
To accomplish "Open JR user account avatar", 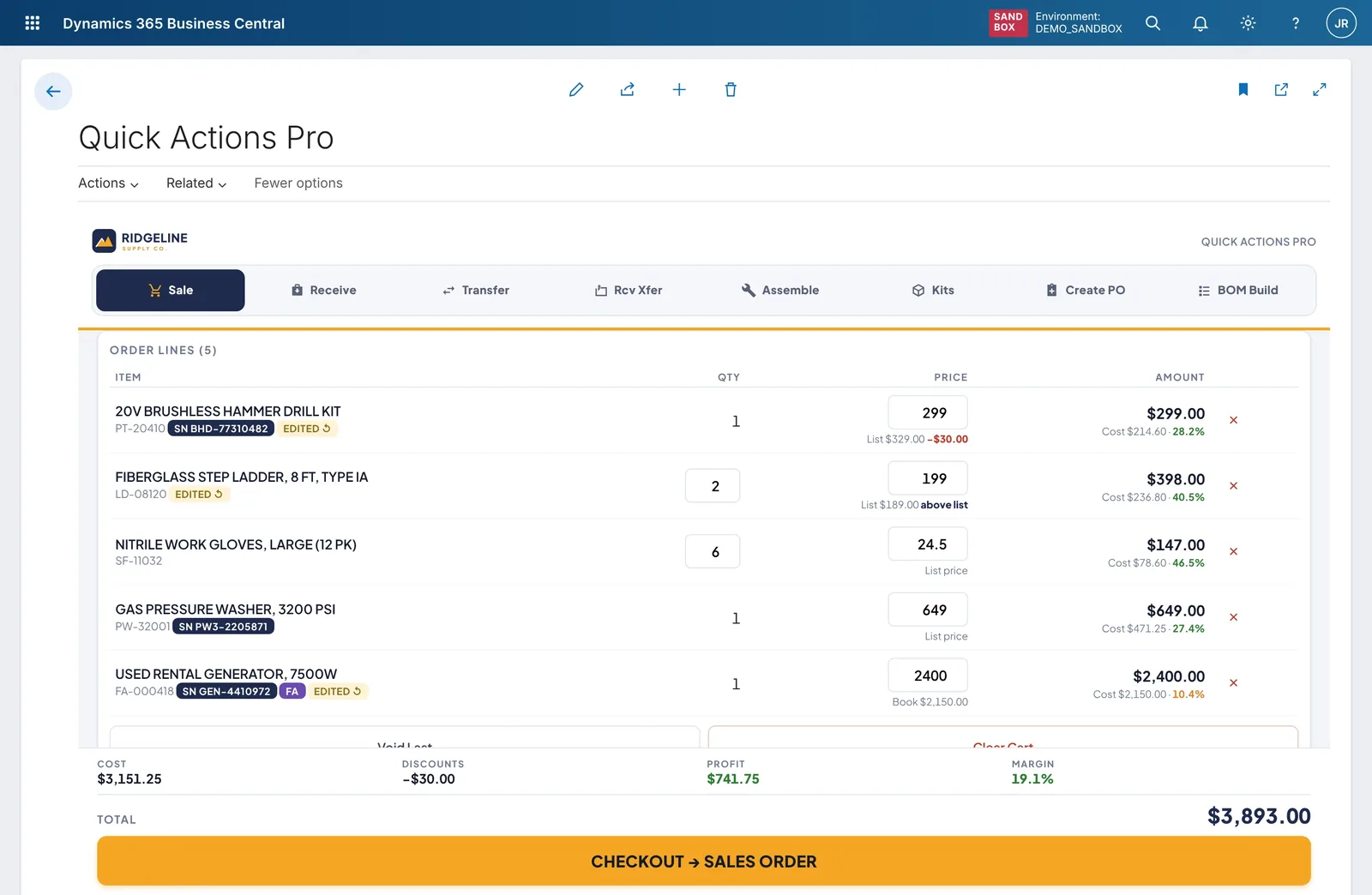I will 1341,23.
